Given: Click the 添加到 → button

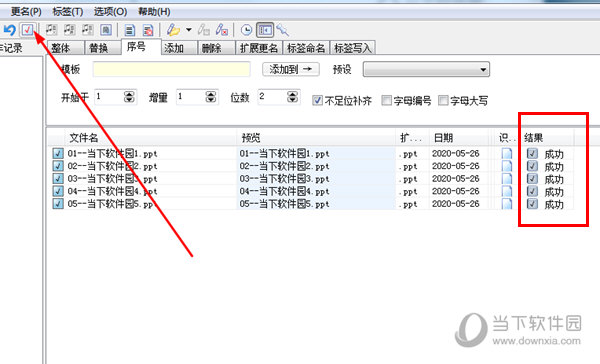Looking at the screenshot, I should tap(291, 69).
